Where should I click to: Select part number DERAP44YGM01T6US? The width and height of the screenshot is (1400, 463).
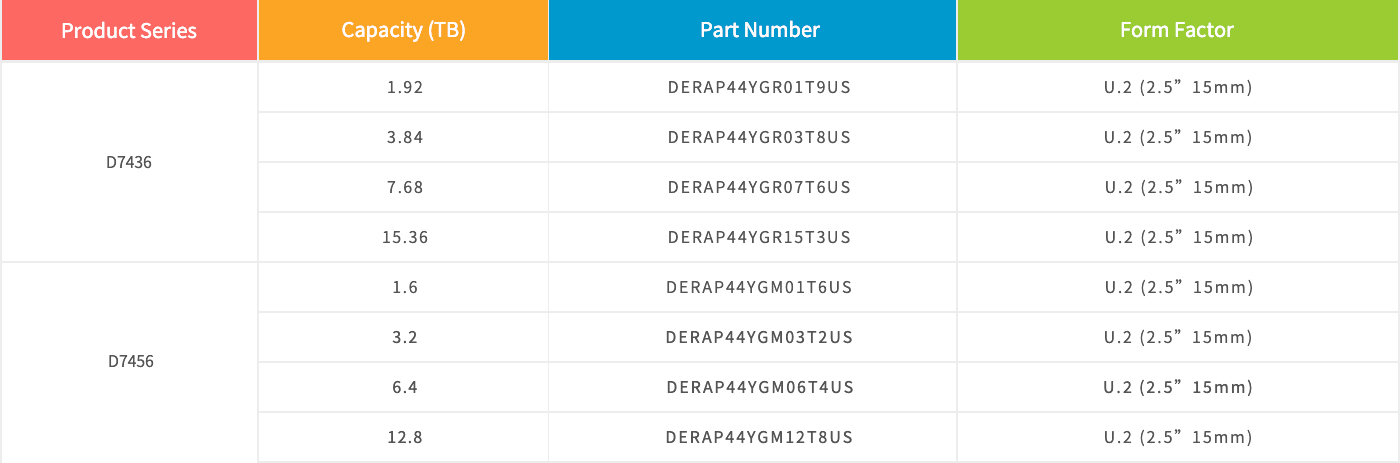pos(759,287)
